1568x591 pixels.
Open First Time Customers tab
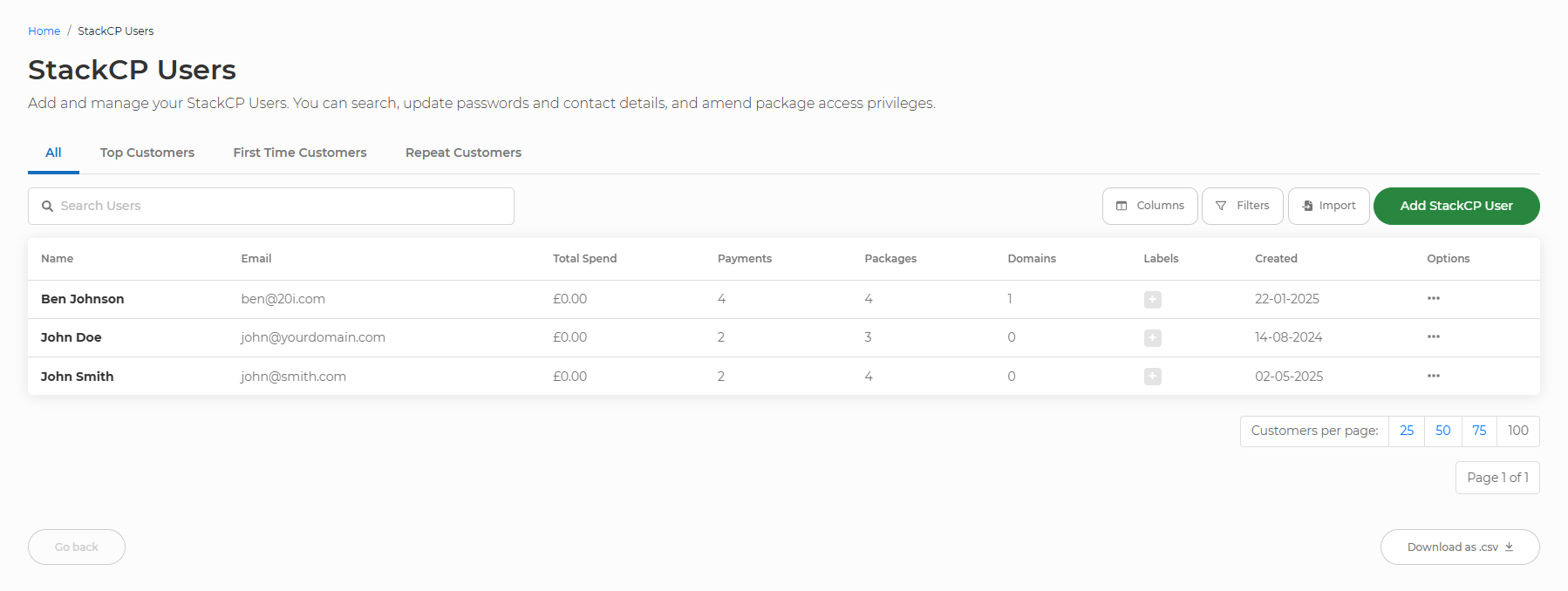coord(300,153)
